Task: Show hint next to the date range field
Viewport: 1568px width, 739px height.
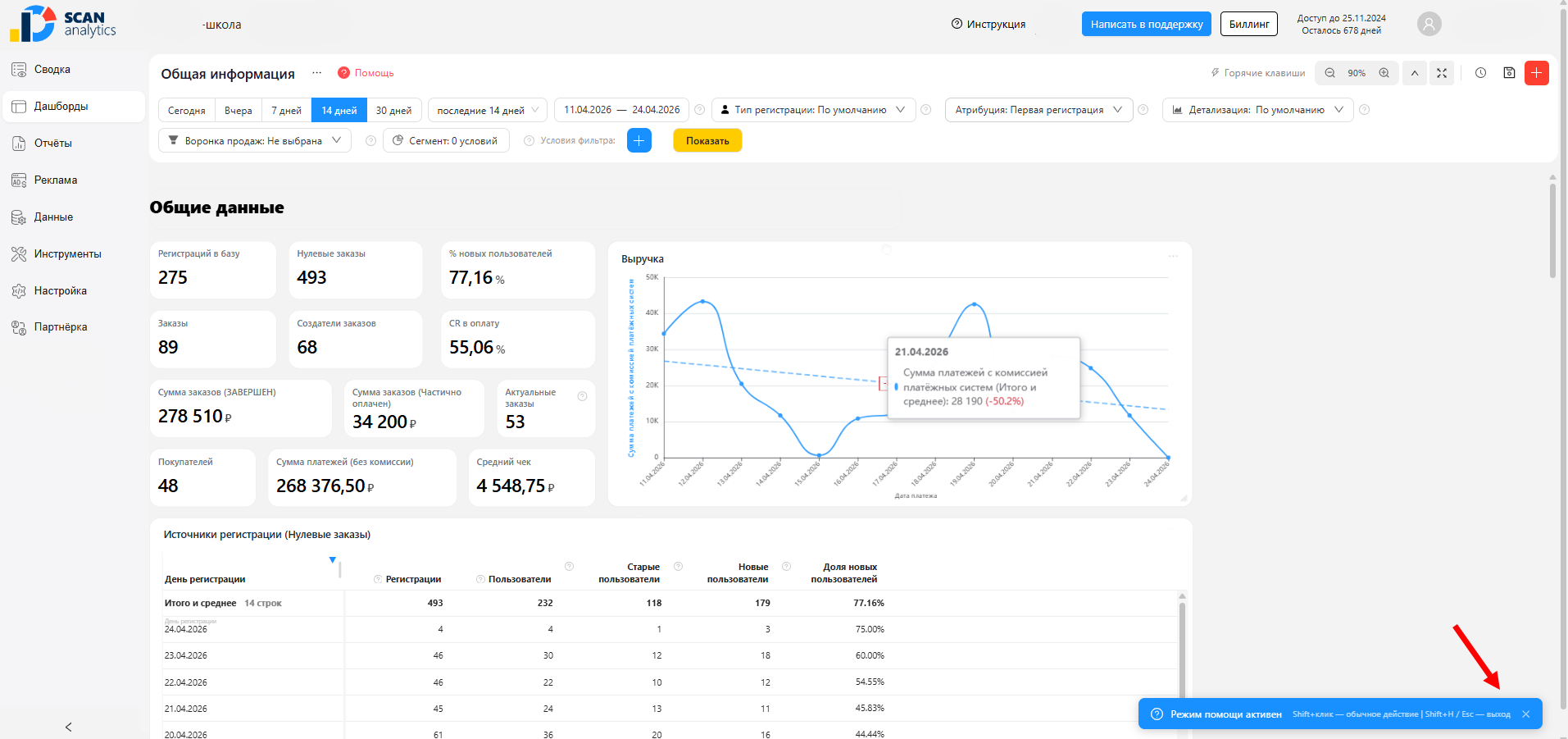Action: (699, 110)
